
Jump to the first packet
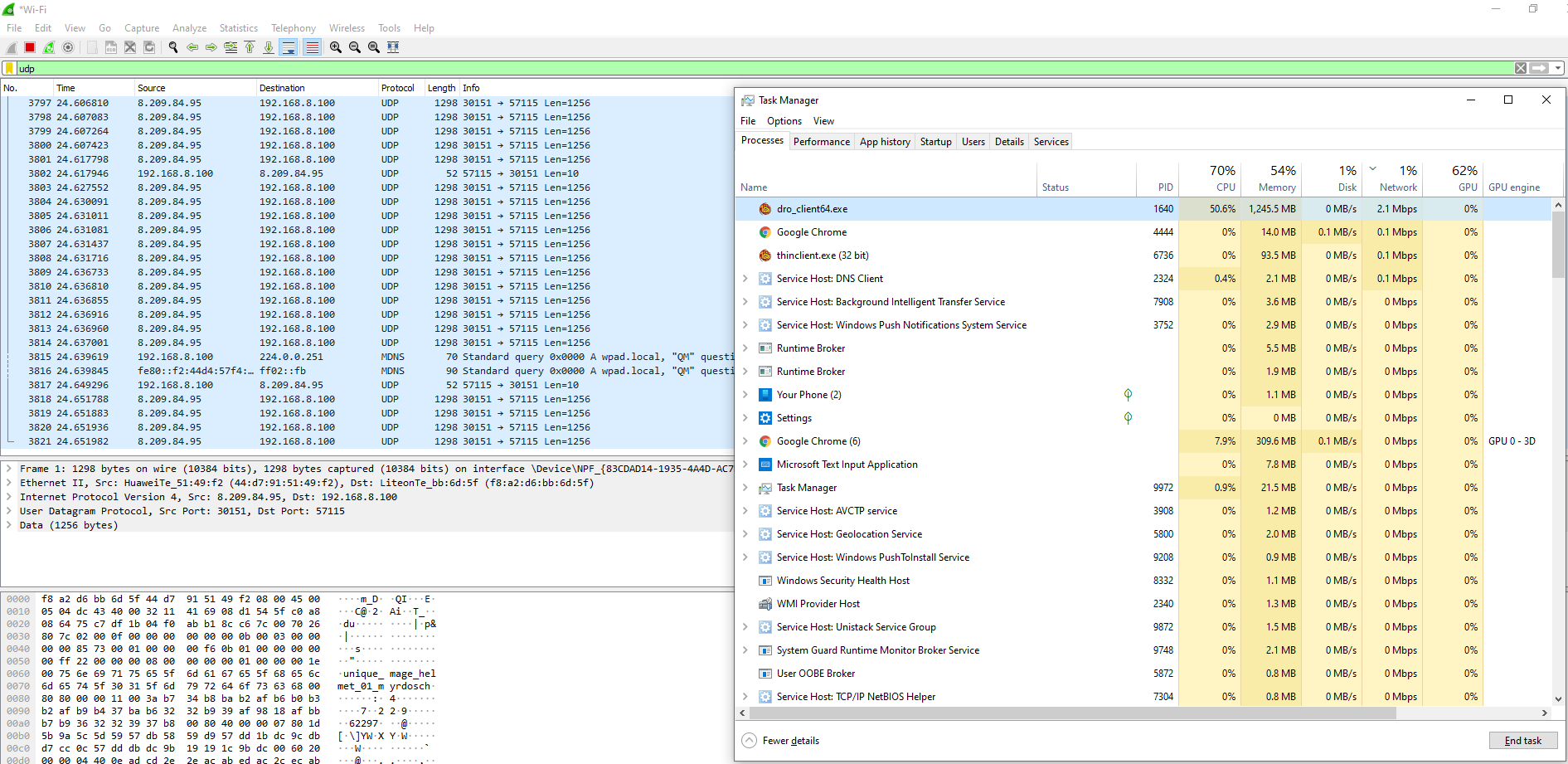250,47
